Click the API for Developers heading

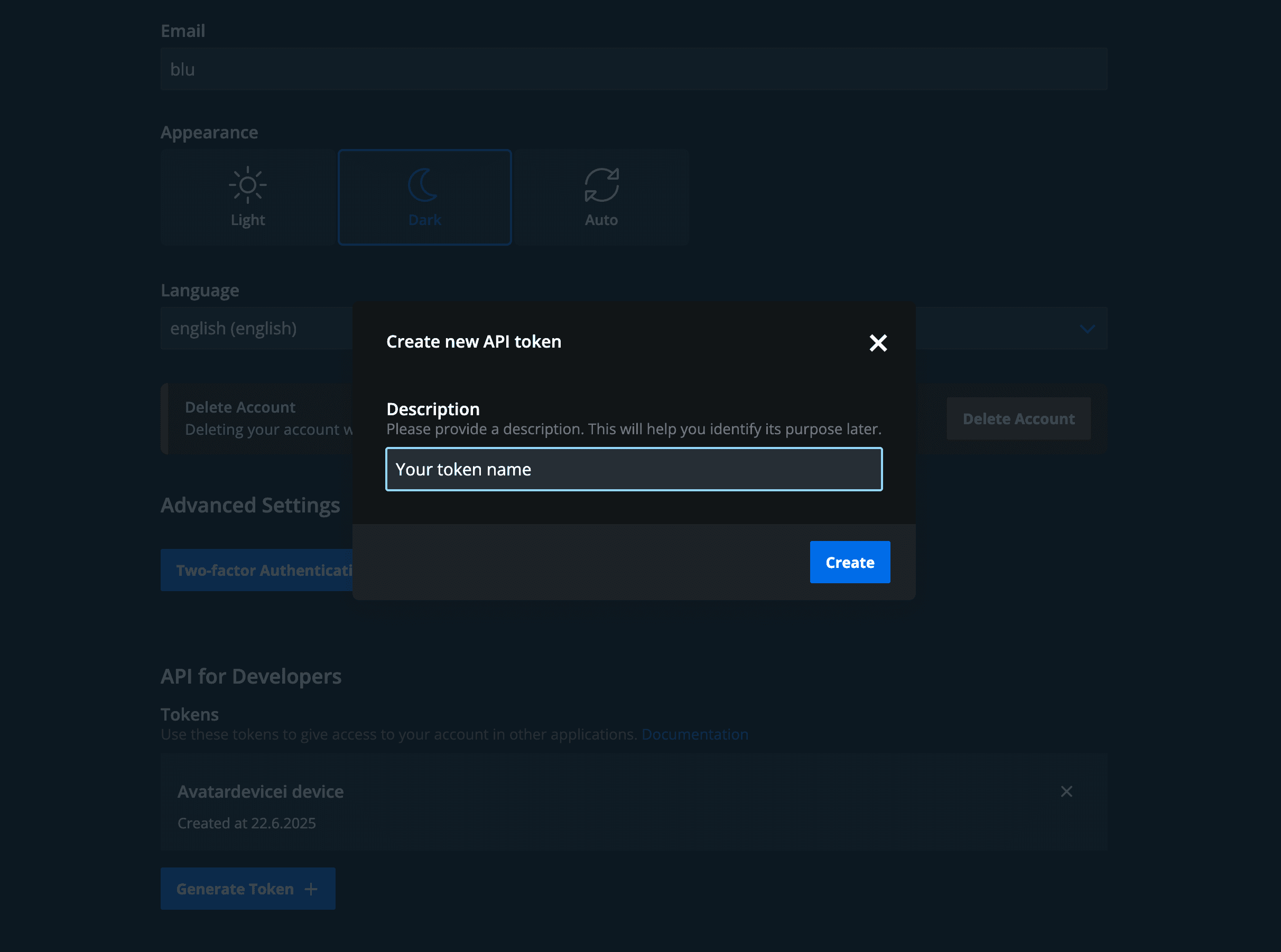point(251,676)
